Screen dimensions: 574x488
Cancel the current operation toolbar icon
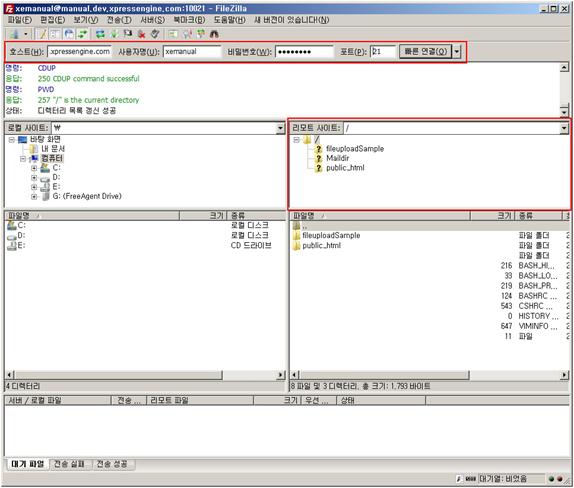pos(128,34)
